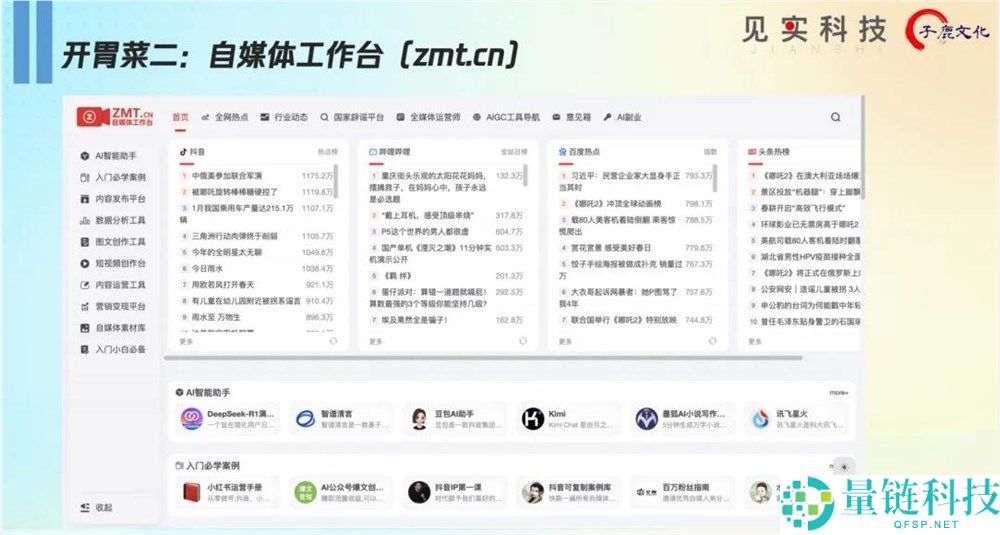
Task: Refresh the 百度热点 panel
Action: [x=712, y=341]
